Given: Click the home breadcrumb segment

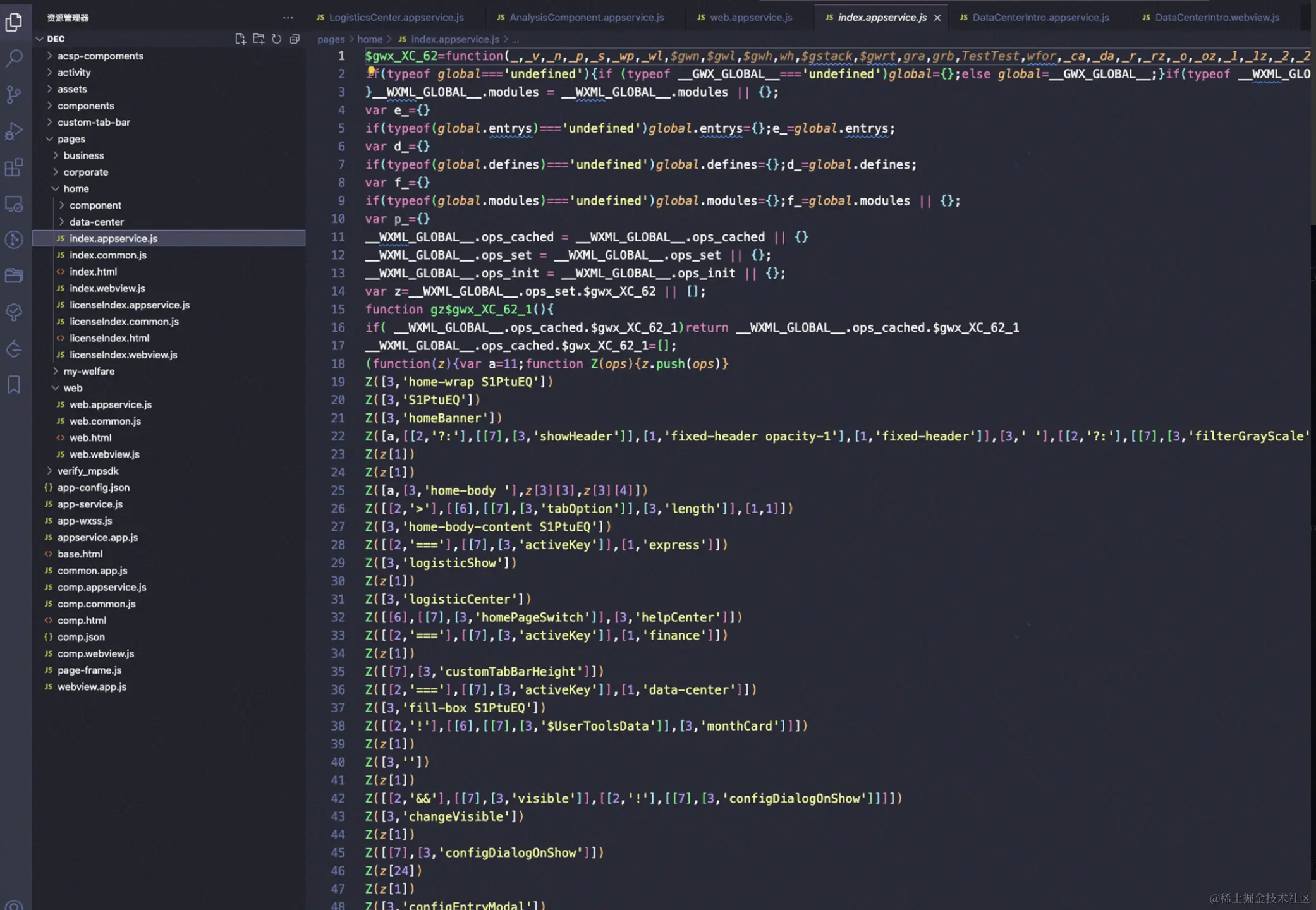Looking at the screenshot, I should tap(370, 39).
